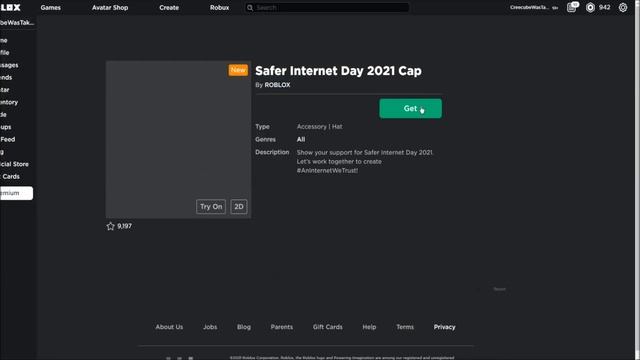The image size is (640, 360).
Task: Open the Jobs footer link
Action: [x=210, y=327]
